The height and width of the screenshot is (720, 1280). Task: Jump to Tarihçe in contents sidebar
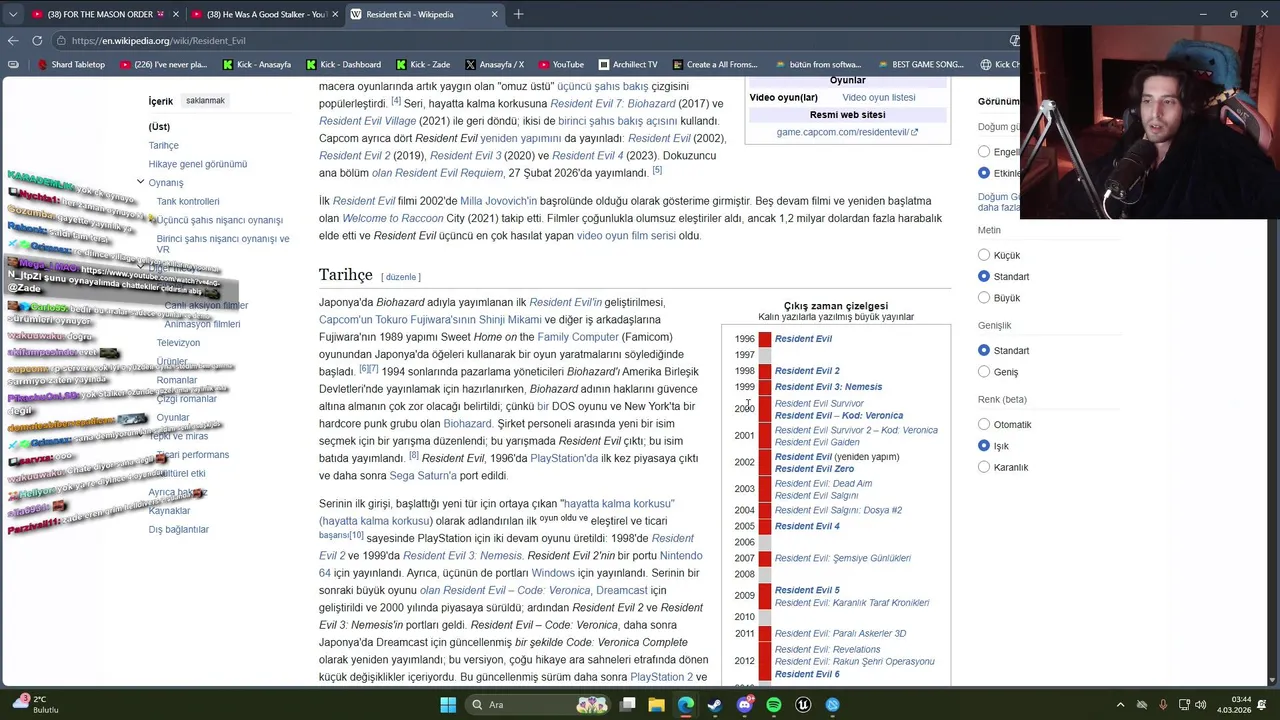[x=163, y=145]
